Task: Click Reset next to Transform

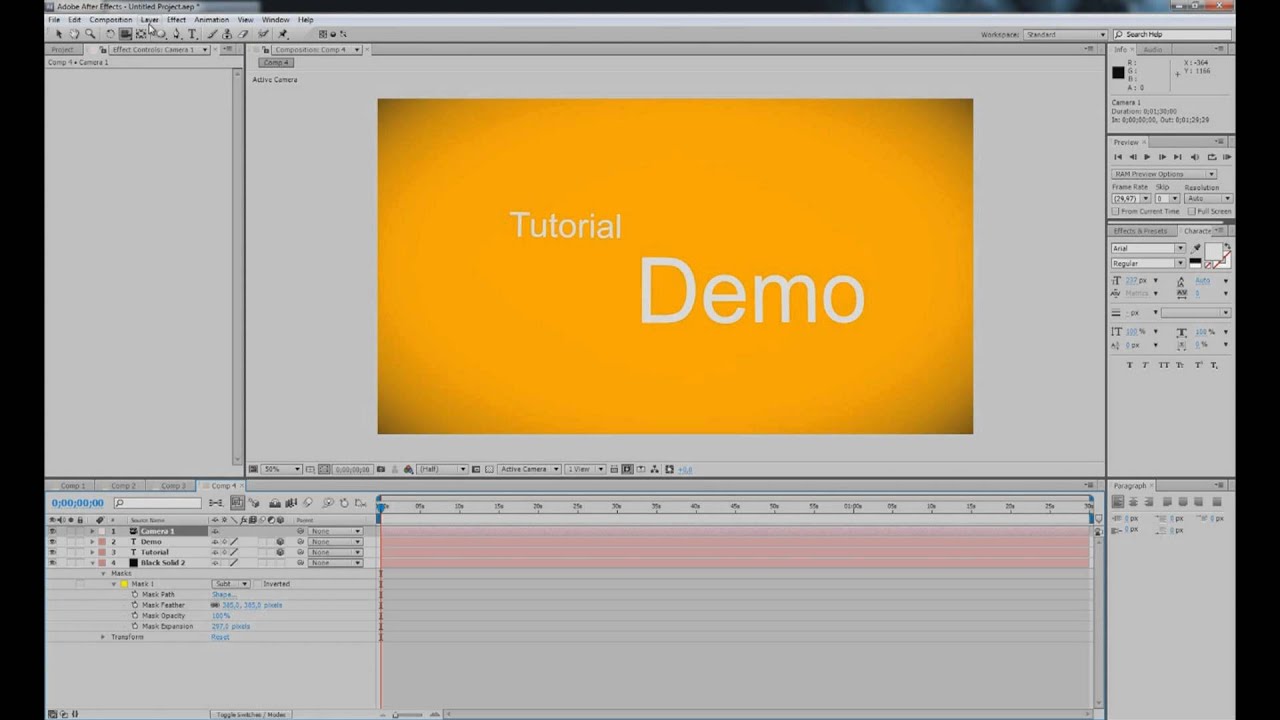Action: click(220, 637)
